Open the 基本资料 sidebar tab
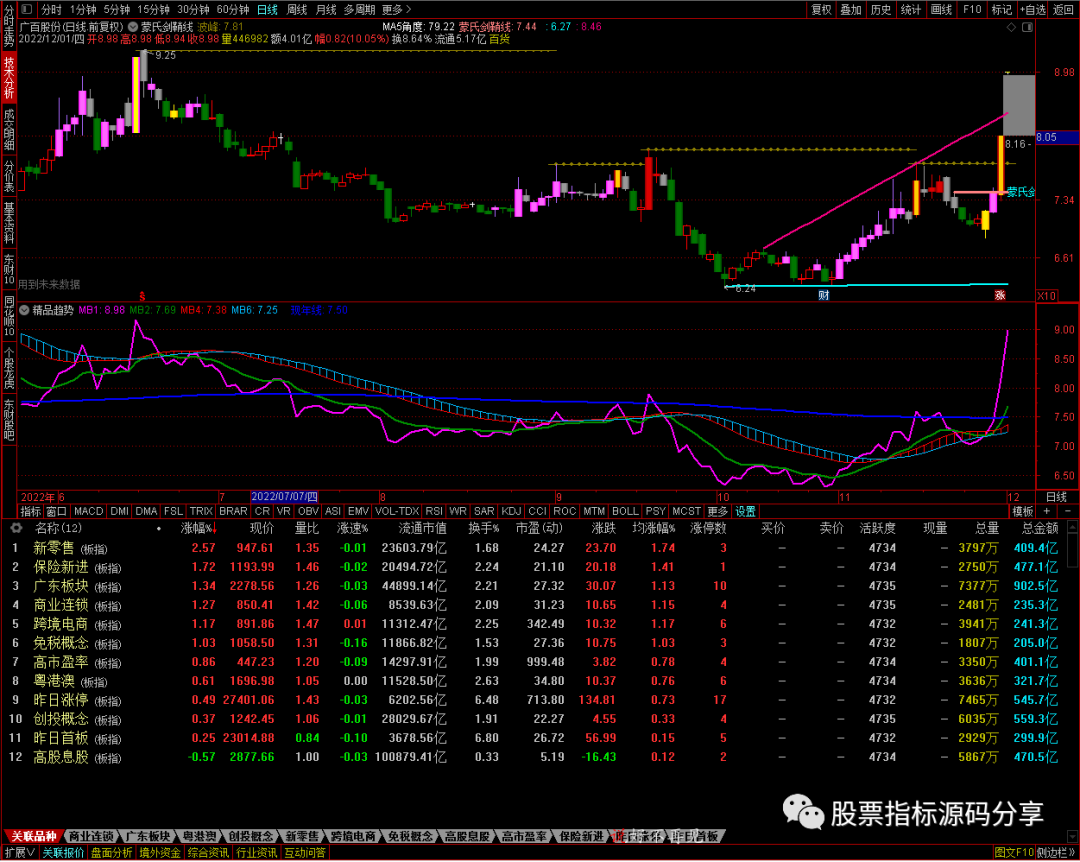The image size is (1080, 862). pos(9,222)
